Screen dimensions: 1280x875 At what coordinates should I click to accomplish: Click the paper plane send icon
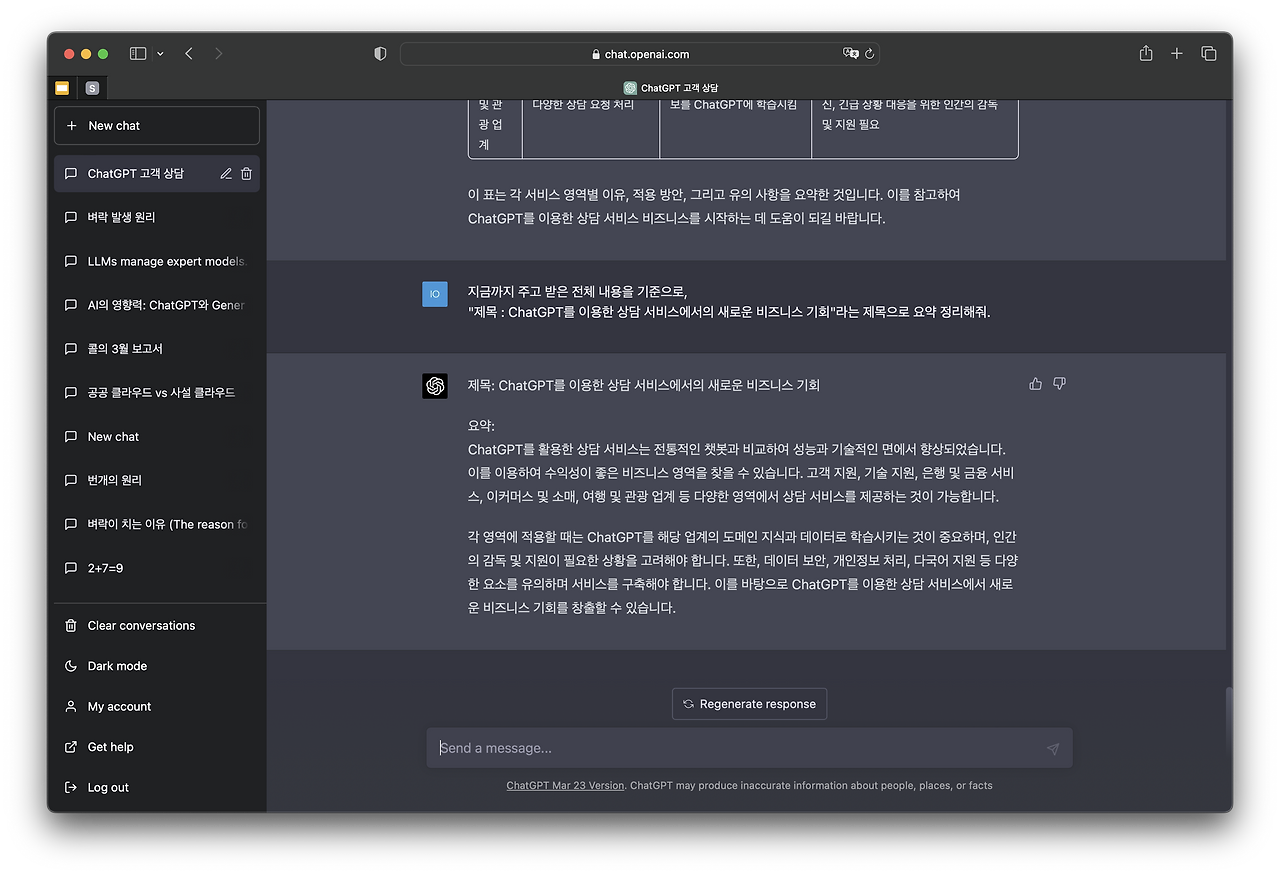(1052, 748)
